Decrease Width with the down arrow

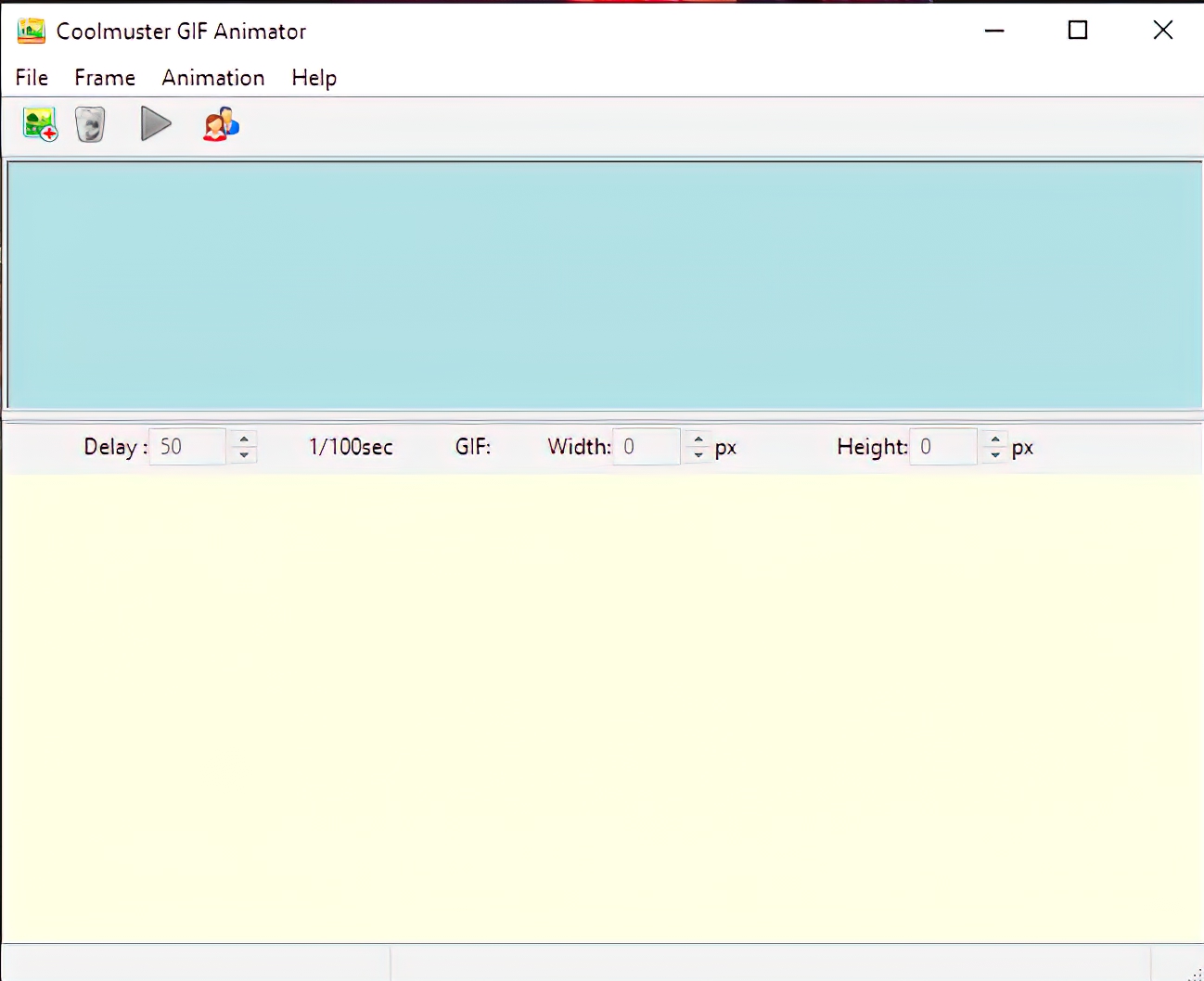click(698, 454)
